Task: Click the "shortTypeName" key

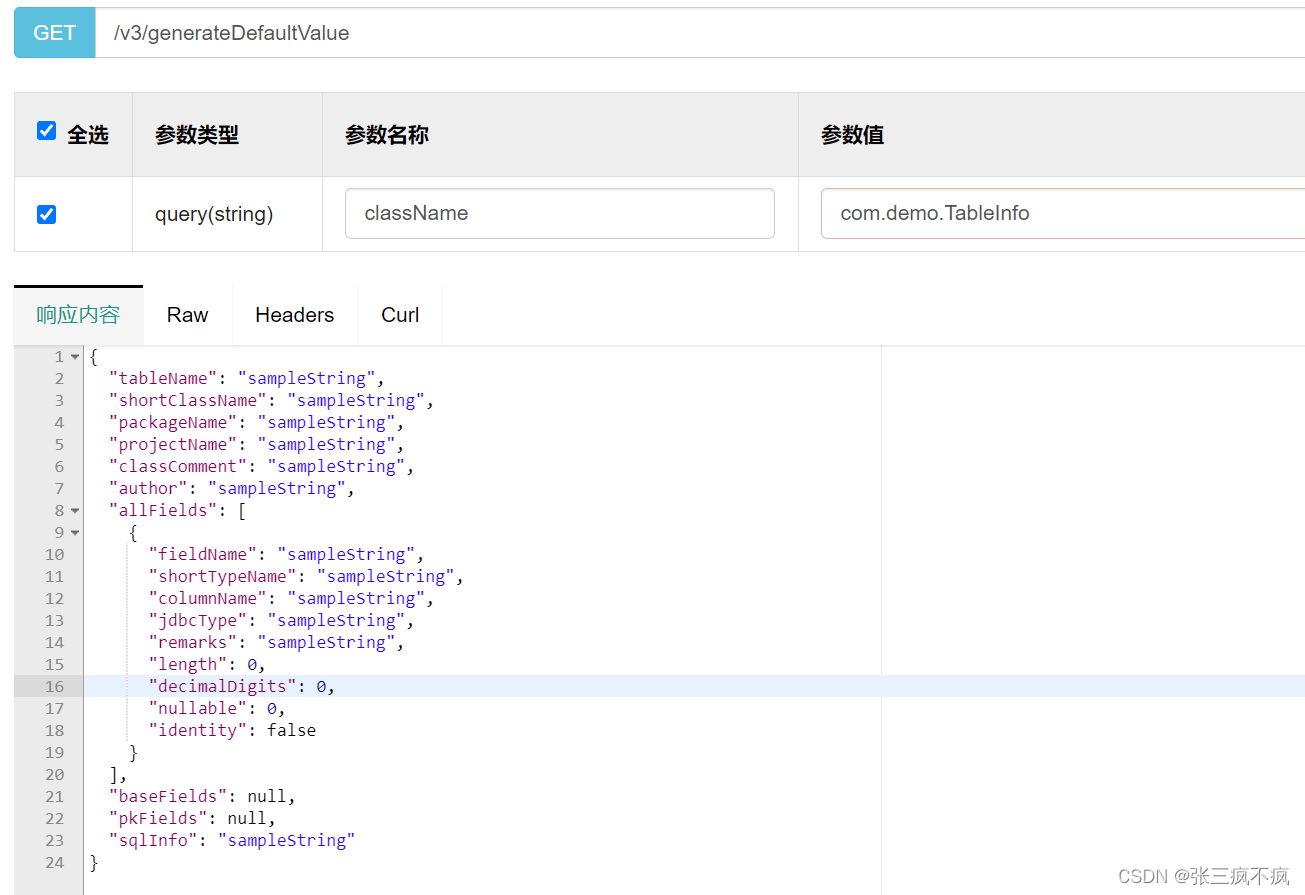Action: (x=223, y=576)
